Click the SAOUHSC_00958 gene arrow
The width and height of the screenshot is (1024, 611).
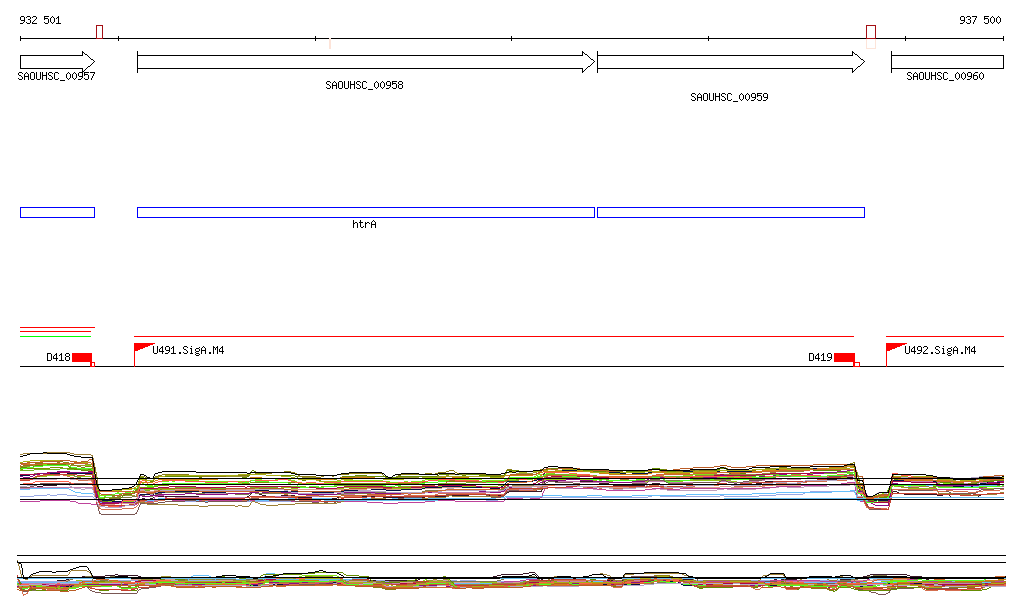coord(365,62)
